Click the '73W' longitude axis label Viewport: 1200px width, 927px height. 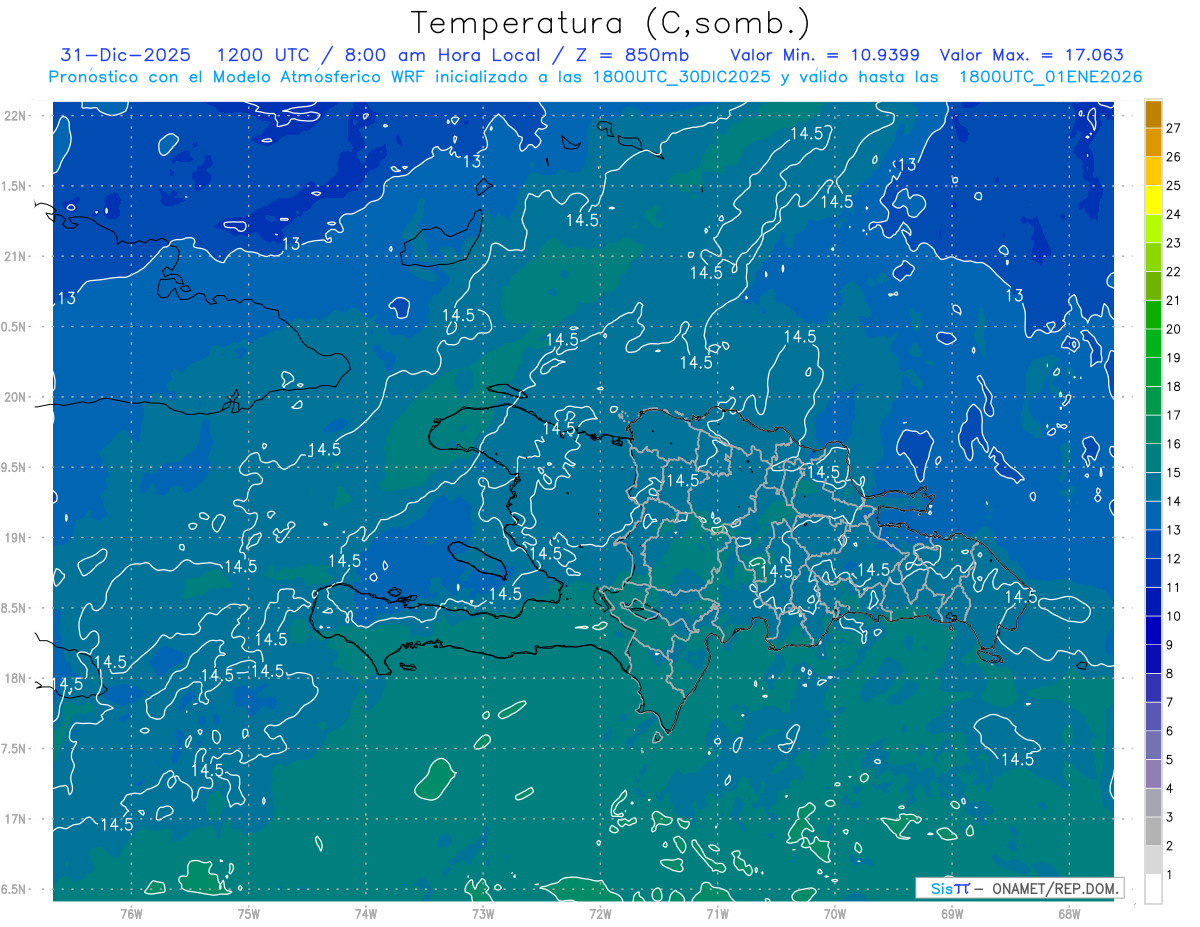click(483, 913)
